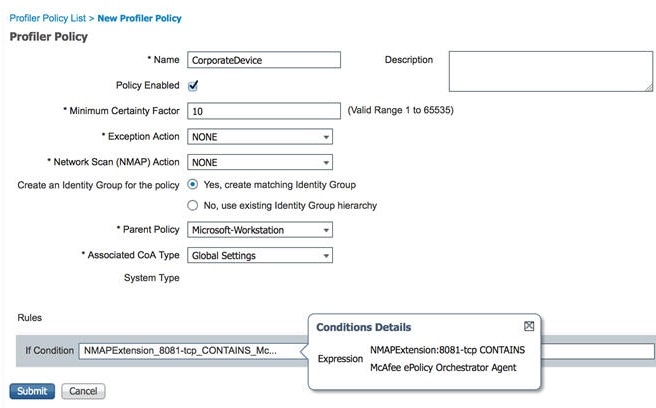Click the 'NMAPExtension:8081-tcp CONTAINS' expression text
The width and height of the screenshot is (656, 408).
pos(447,350)
